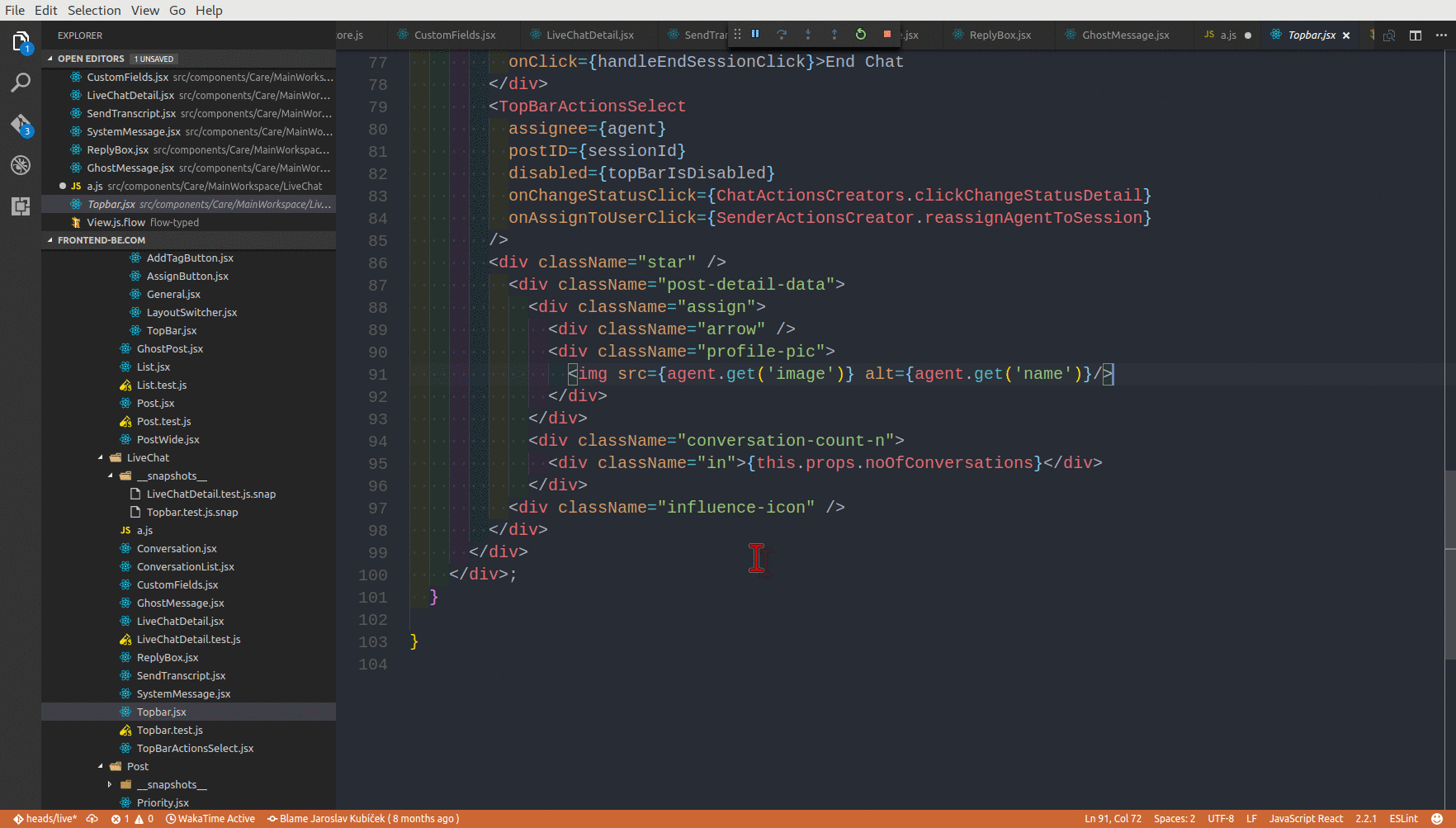Open changes compare icon in editor title
Screen dimensions: 1456x828
(1389, 35)
